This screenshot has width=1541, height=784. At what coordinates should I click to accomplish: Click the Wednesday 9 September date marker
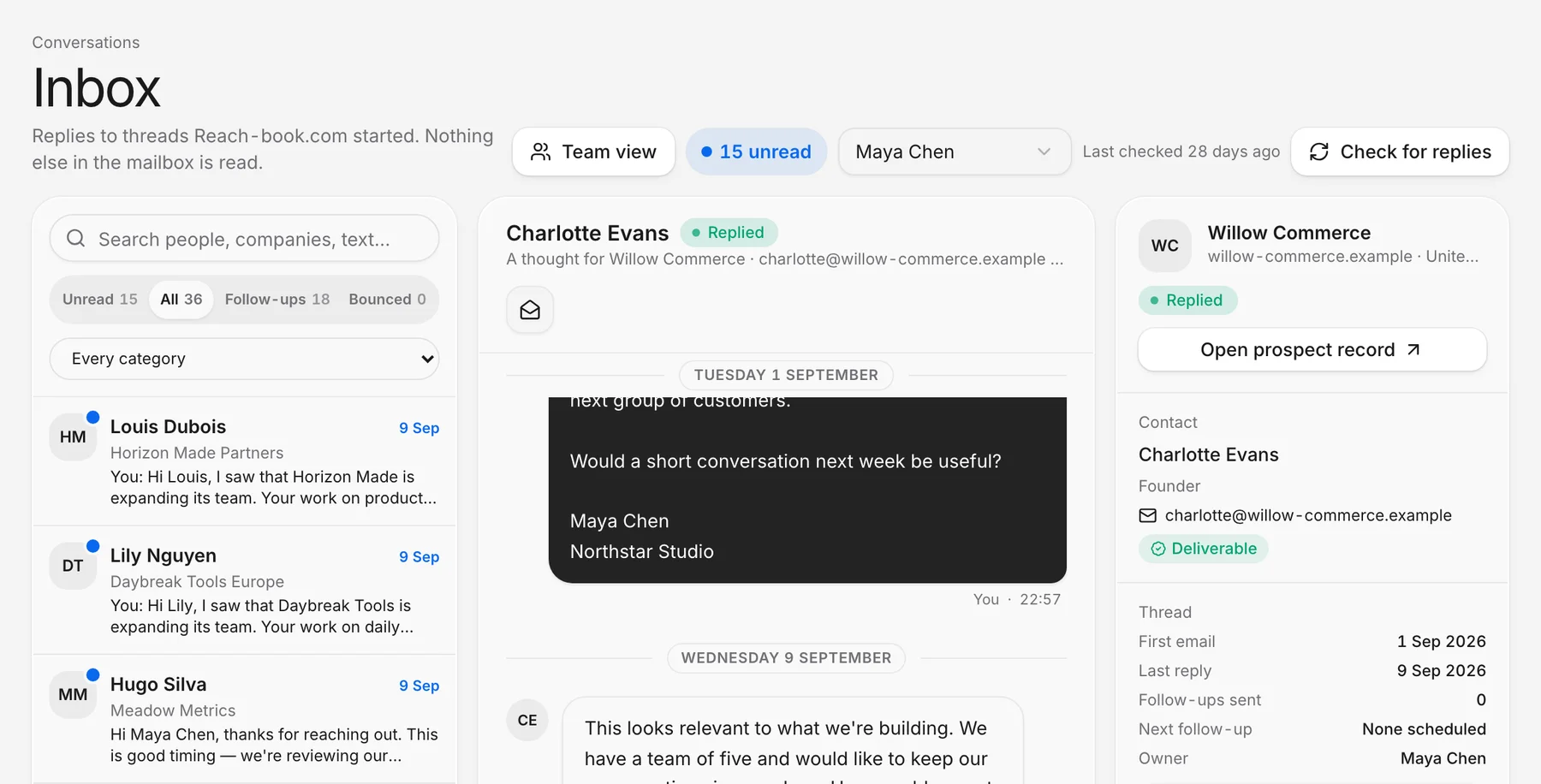click(786, 658)
